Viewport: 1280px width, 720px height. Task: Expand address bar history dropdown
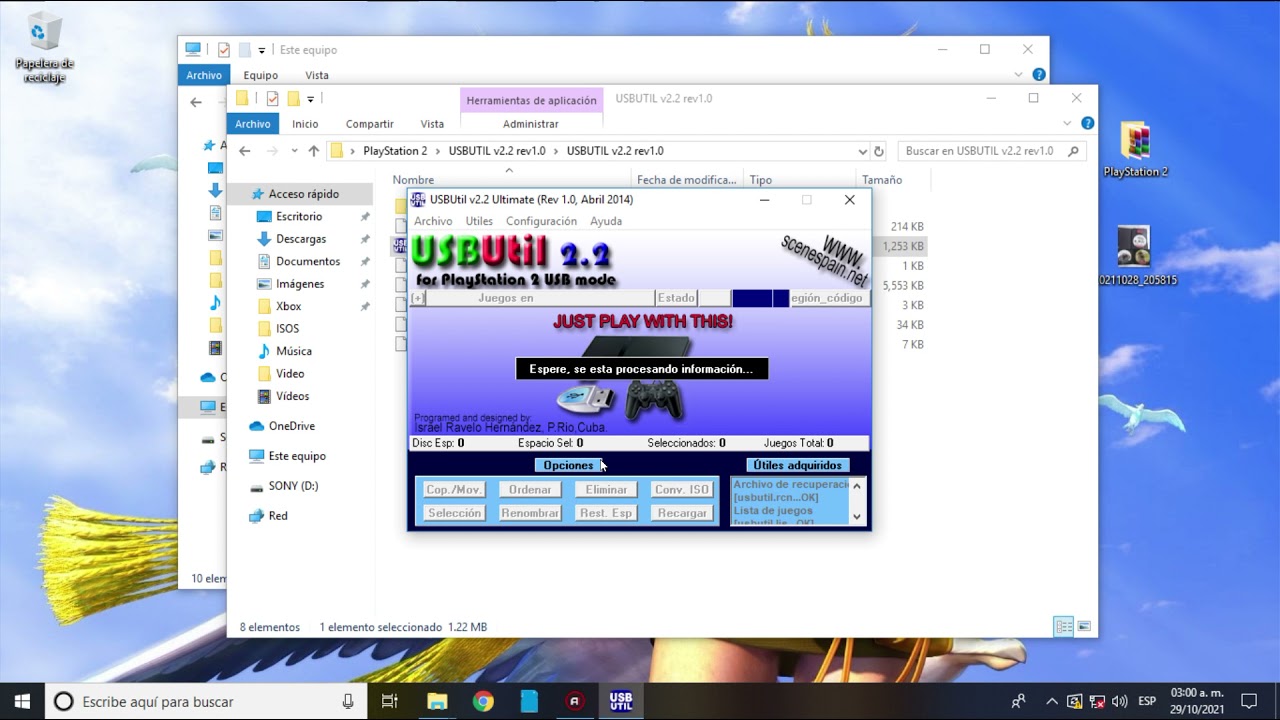point(862,151)
